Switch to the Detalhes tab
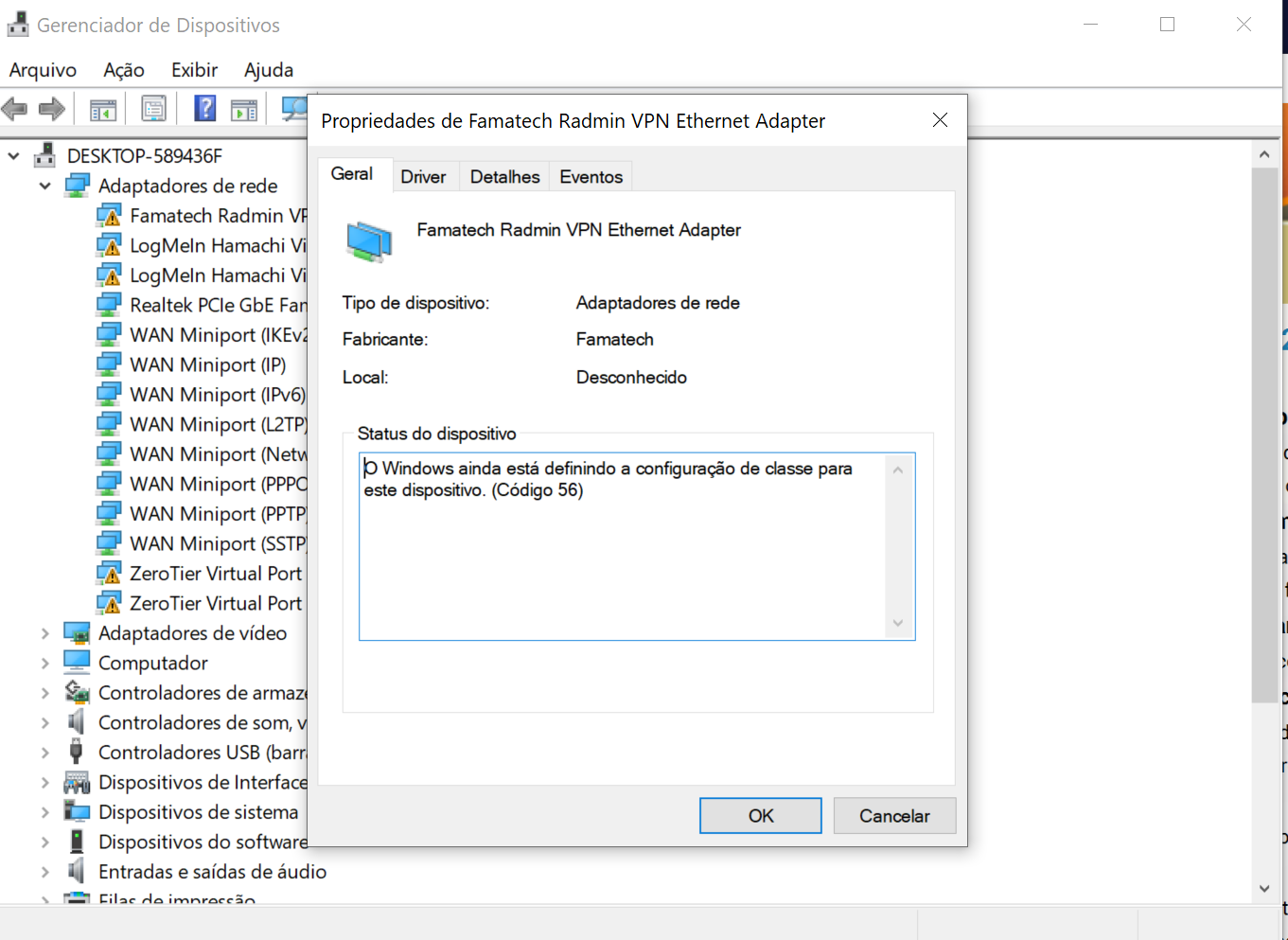Viewport: 1288px width, 940px height. [x=504, y=177]
